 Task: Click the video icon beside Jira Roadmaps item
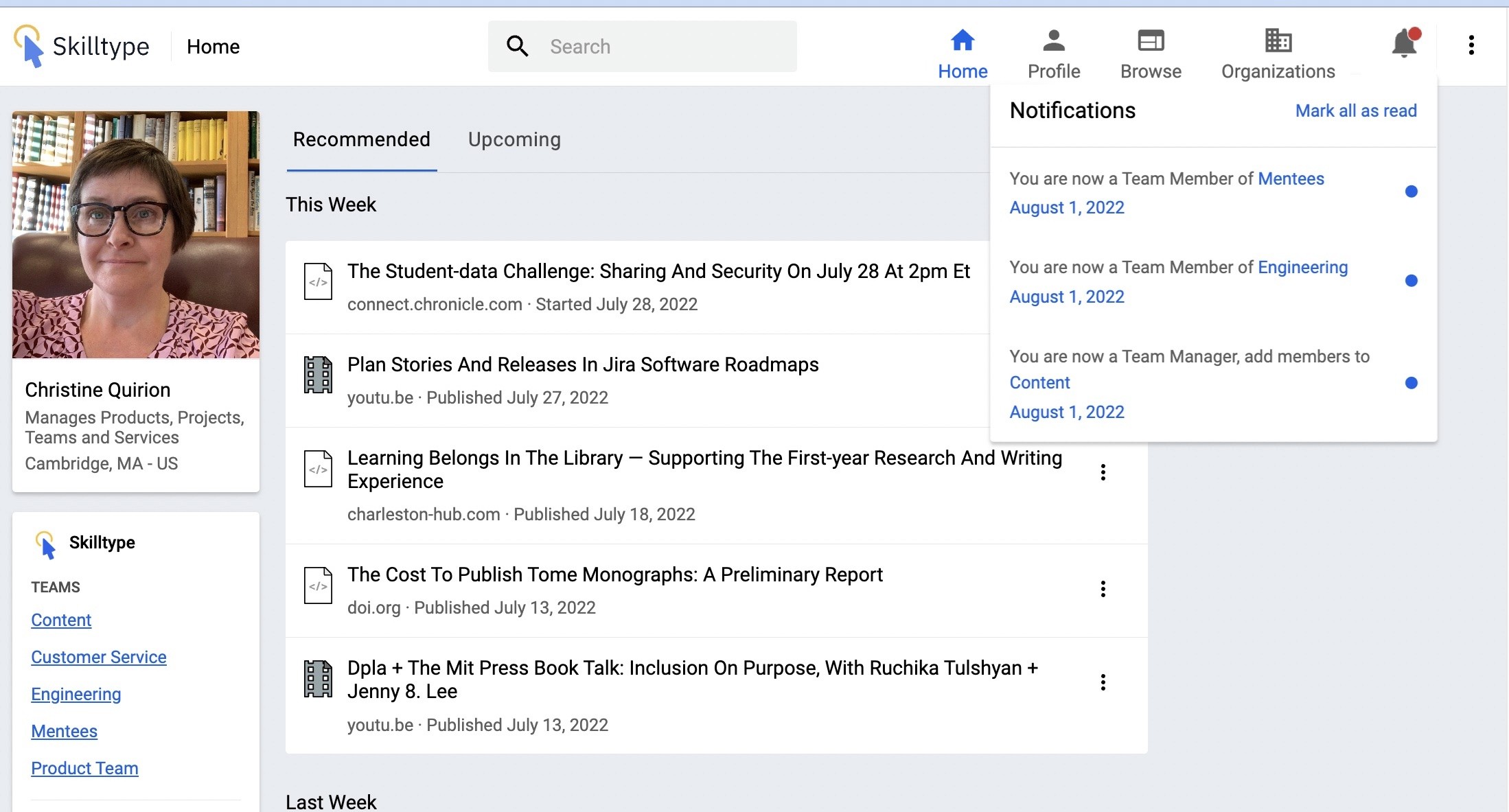click(x=318, y=375)
